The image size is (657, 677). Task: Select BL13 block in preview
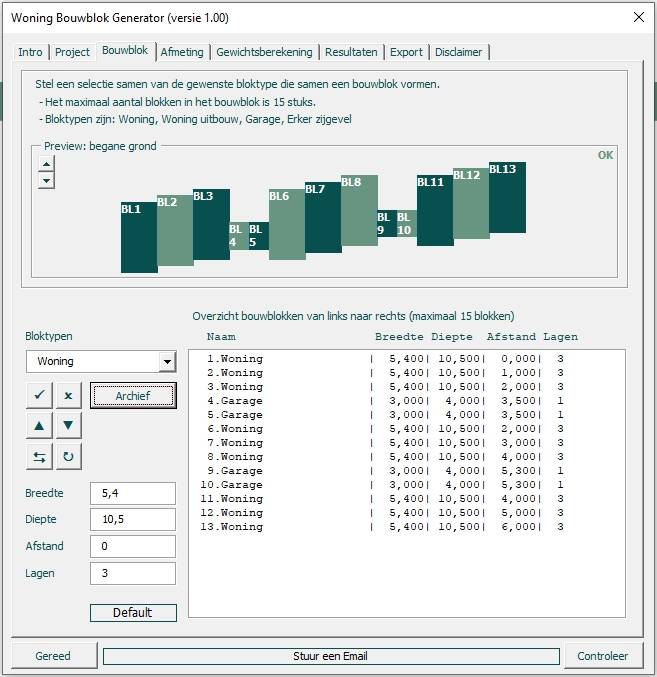pos(507,197)
